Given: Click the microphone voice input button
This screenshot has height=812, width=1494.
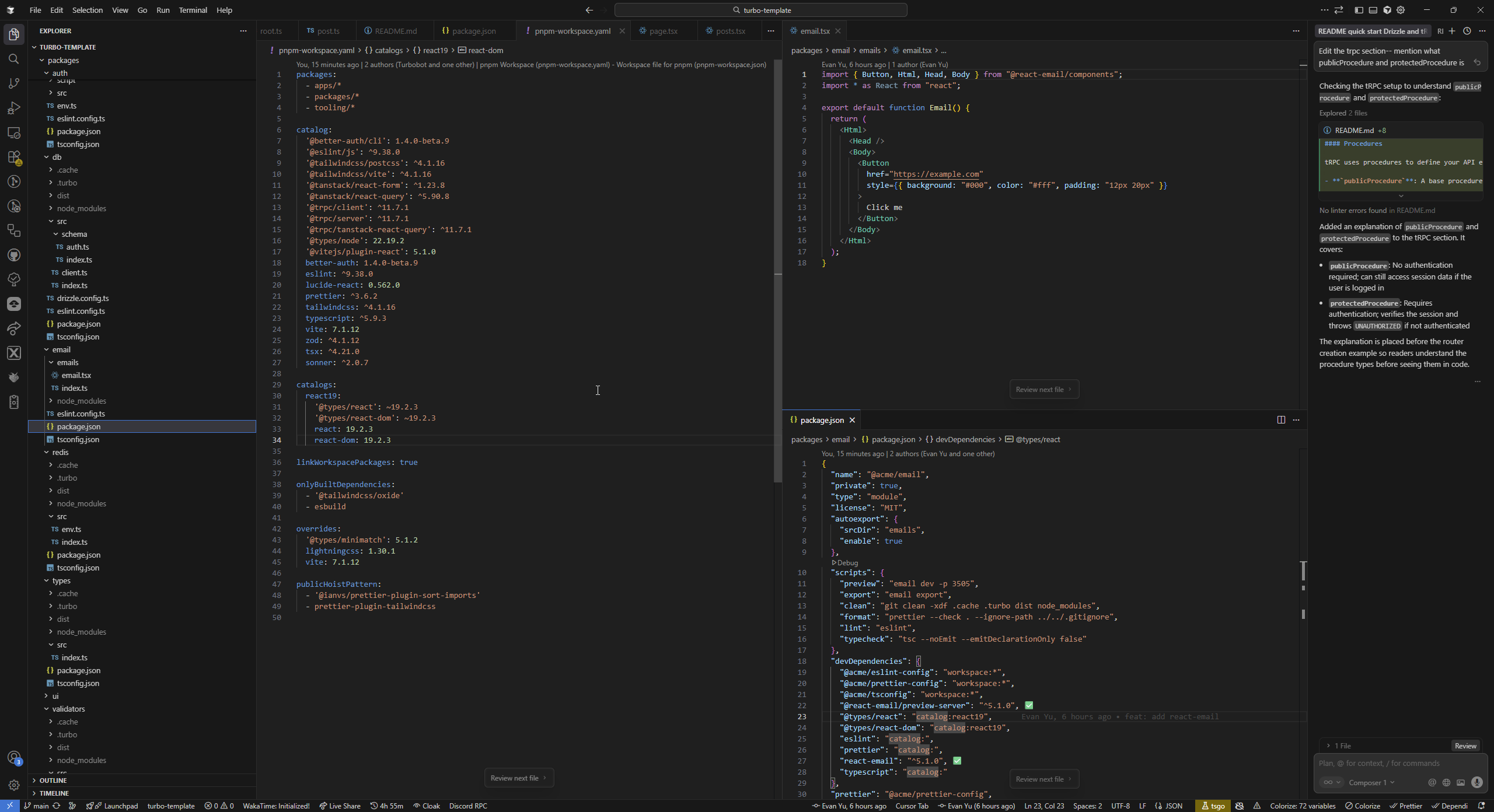Looking at the screenshot, I should pos(1476,783).
